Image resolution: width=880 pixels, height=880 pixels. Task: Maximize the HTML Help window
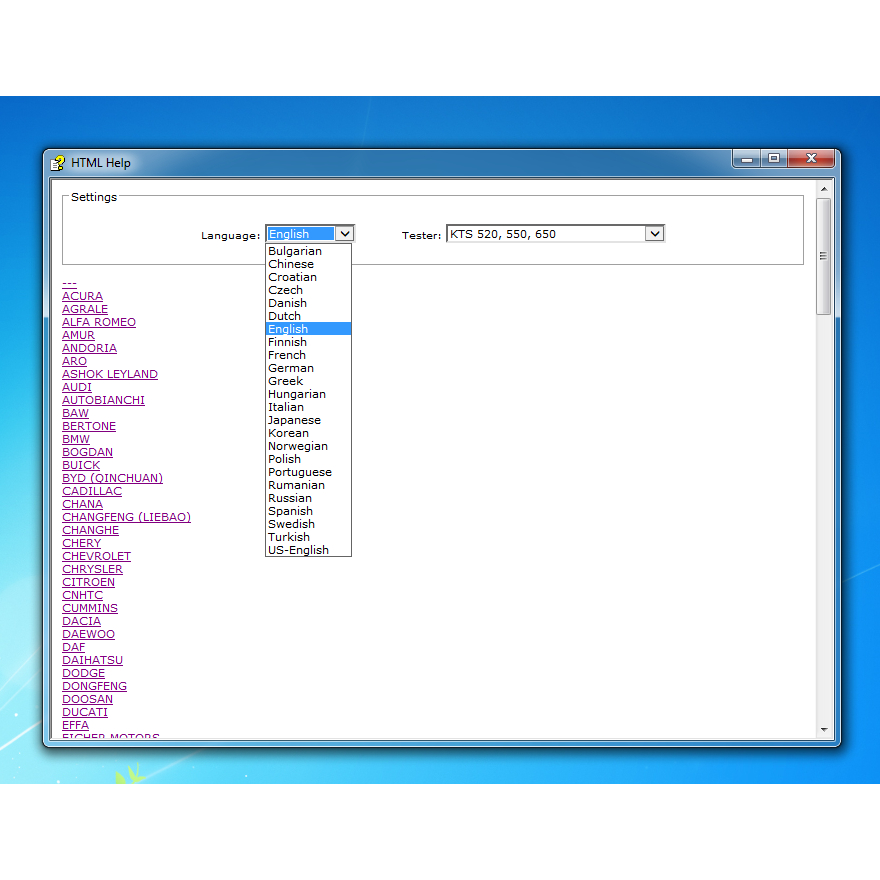774,159
